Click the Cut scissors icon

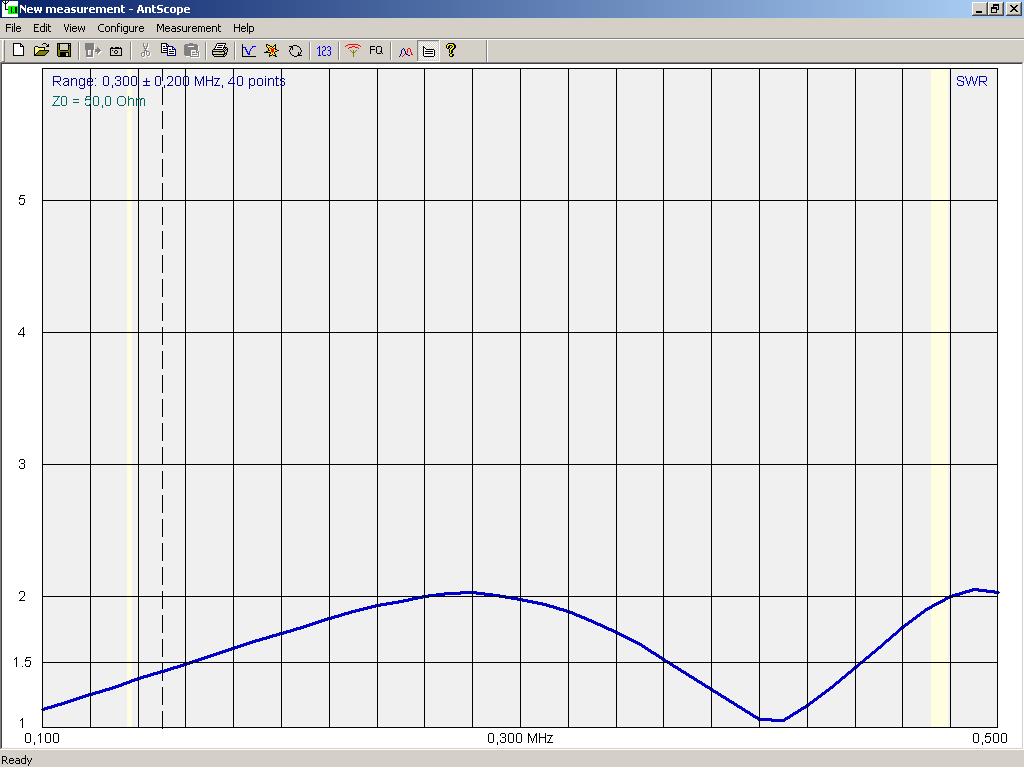145,50
